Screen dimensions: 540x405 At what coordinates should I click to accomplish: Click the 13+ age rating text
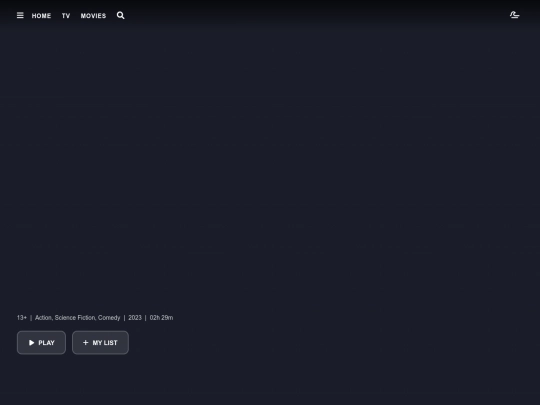22,318
